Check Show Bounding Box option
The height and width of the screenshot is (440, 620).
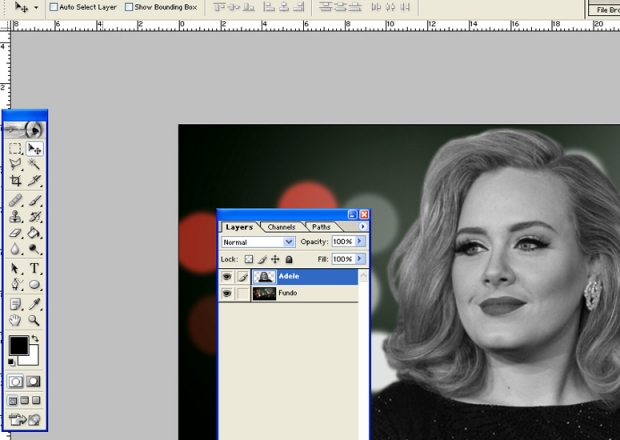click(129, 6)
